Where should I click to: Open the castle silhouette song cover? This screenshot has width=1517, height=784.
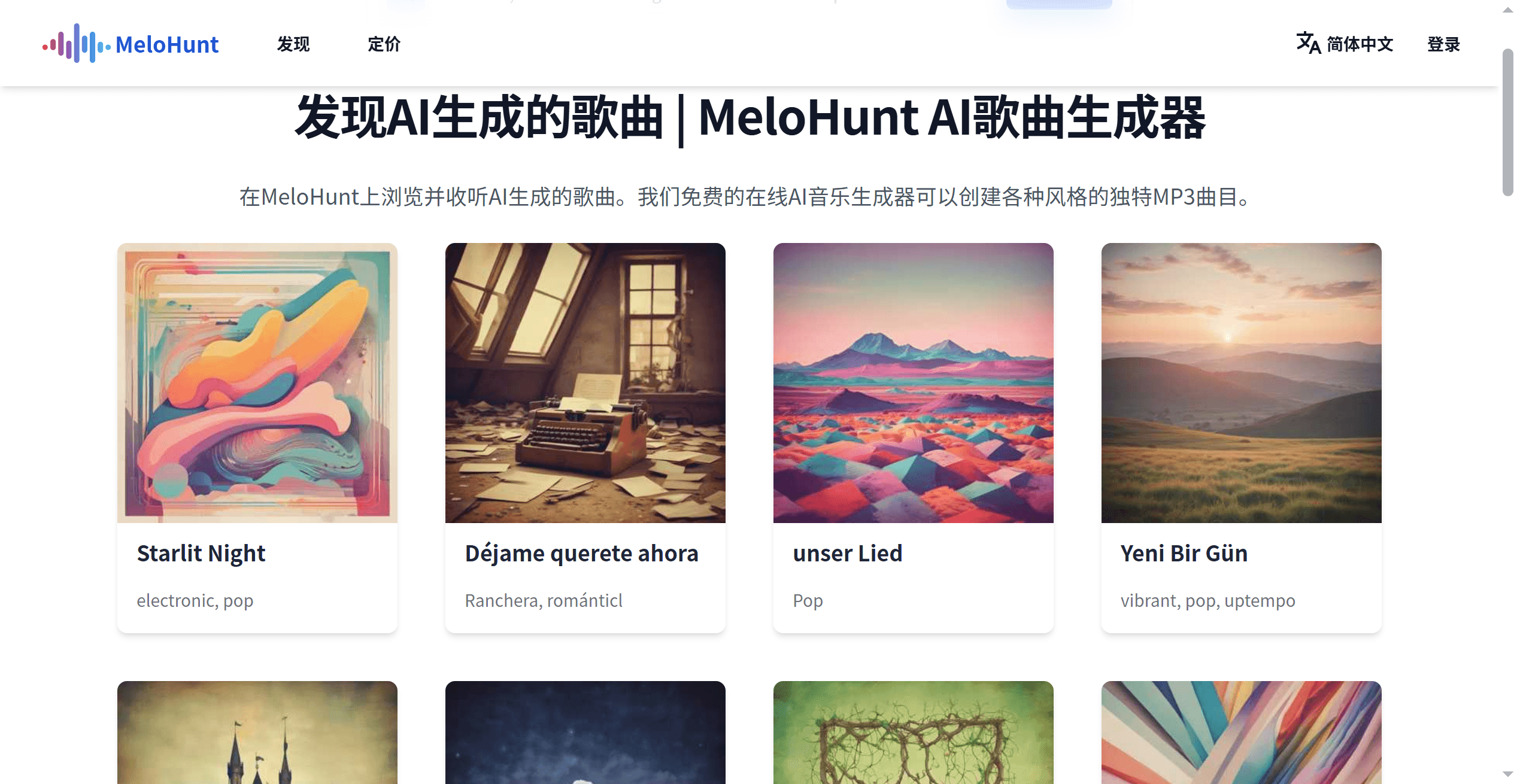coord(257,733)
